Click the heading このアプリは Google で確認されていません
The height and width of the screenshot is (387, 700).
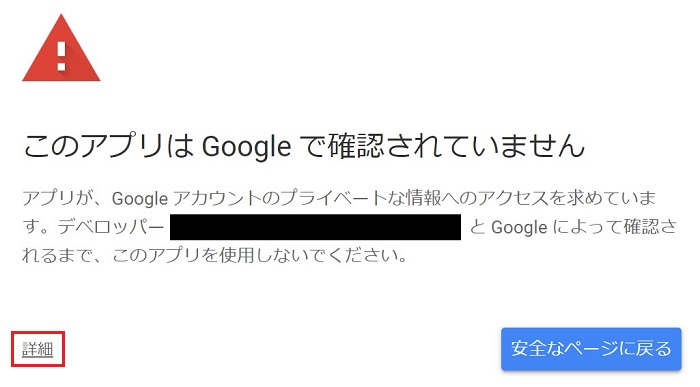pyautogui.click(x=304, y=146)
